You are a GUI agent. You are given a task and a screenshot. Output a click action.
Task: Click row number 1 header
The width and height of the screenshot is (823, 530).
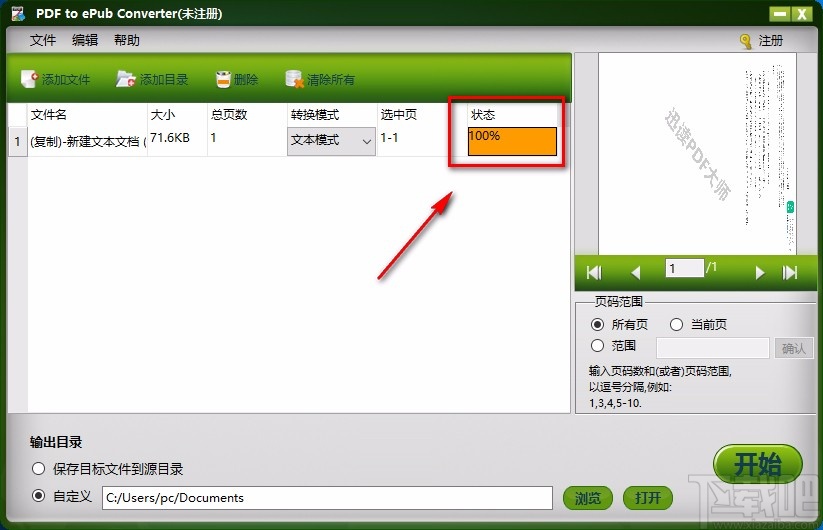click(x=17, y=141)
